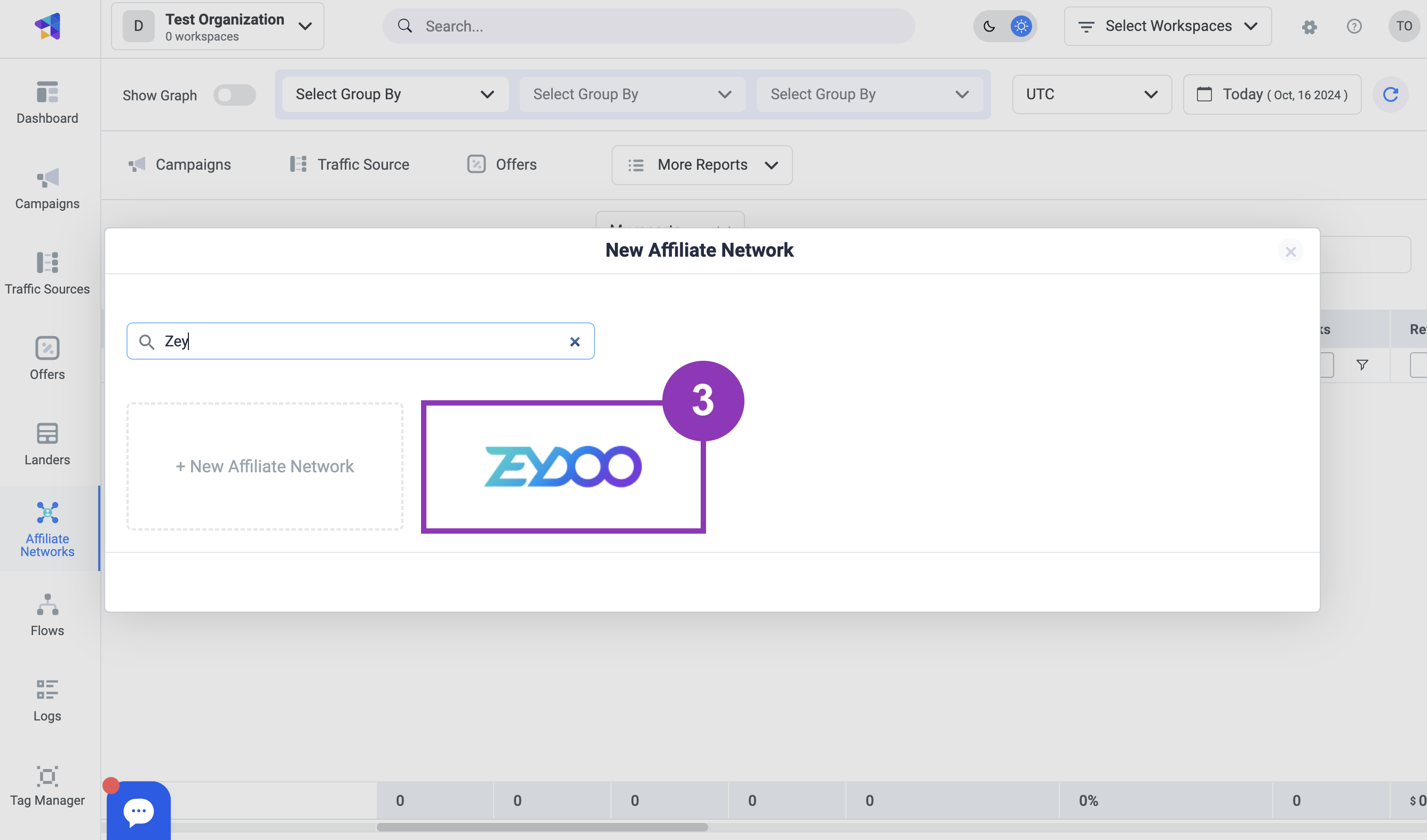Click the global Search field
Image resolution: width=1427 pixels, height=840 pixels.
pyautogui.click(x=648, y=26)
